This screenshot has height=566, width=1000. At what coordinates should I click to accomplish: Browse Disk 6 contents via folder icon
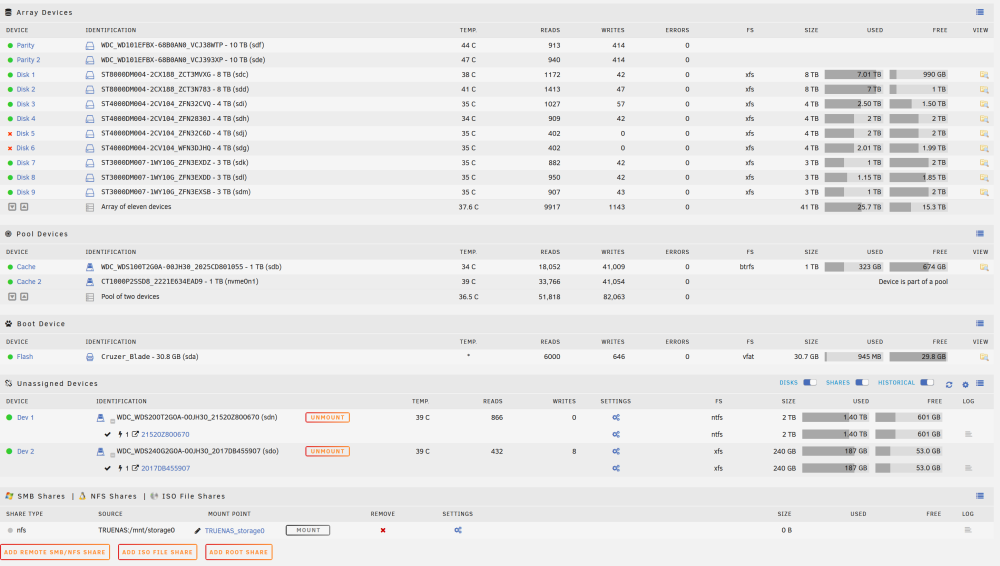pyautogui.click(x=984, y=148)
